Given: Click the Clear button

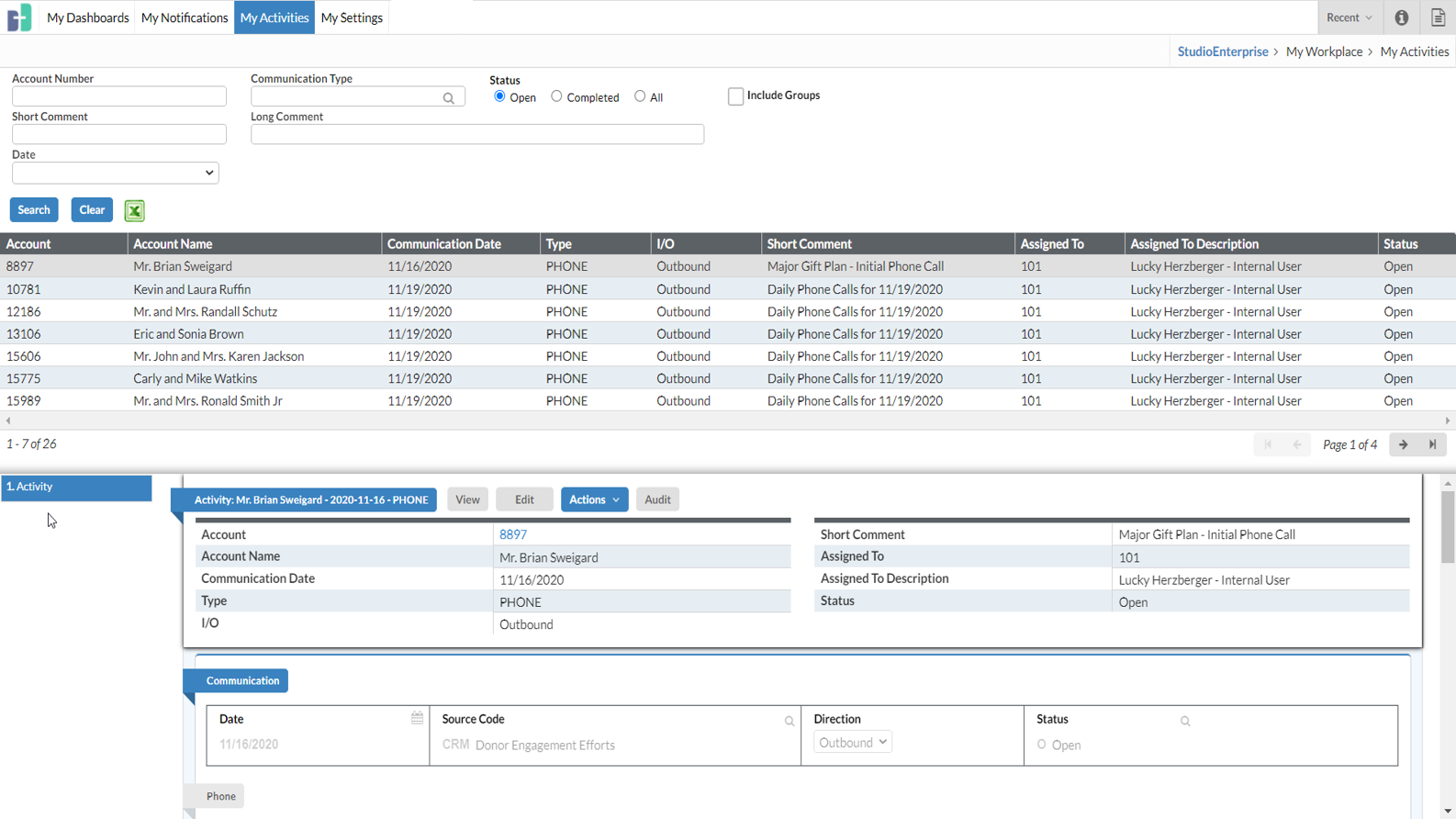Looking at the screenshot, I should tap(92, 210).
